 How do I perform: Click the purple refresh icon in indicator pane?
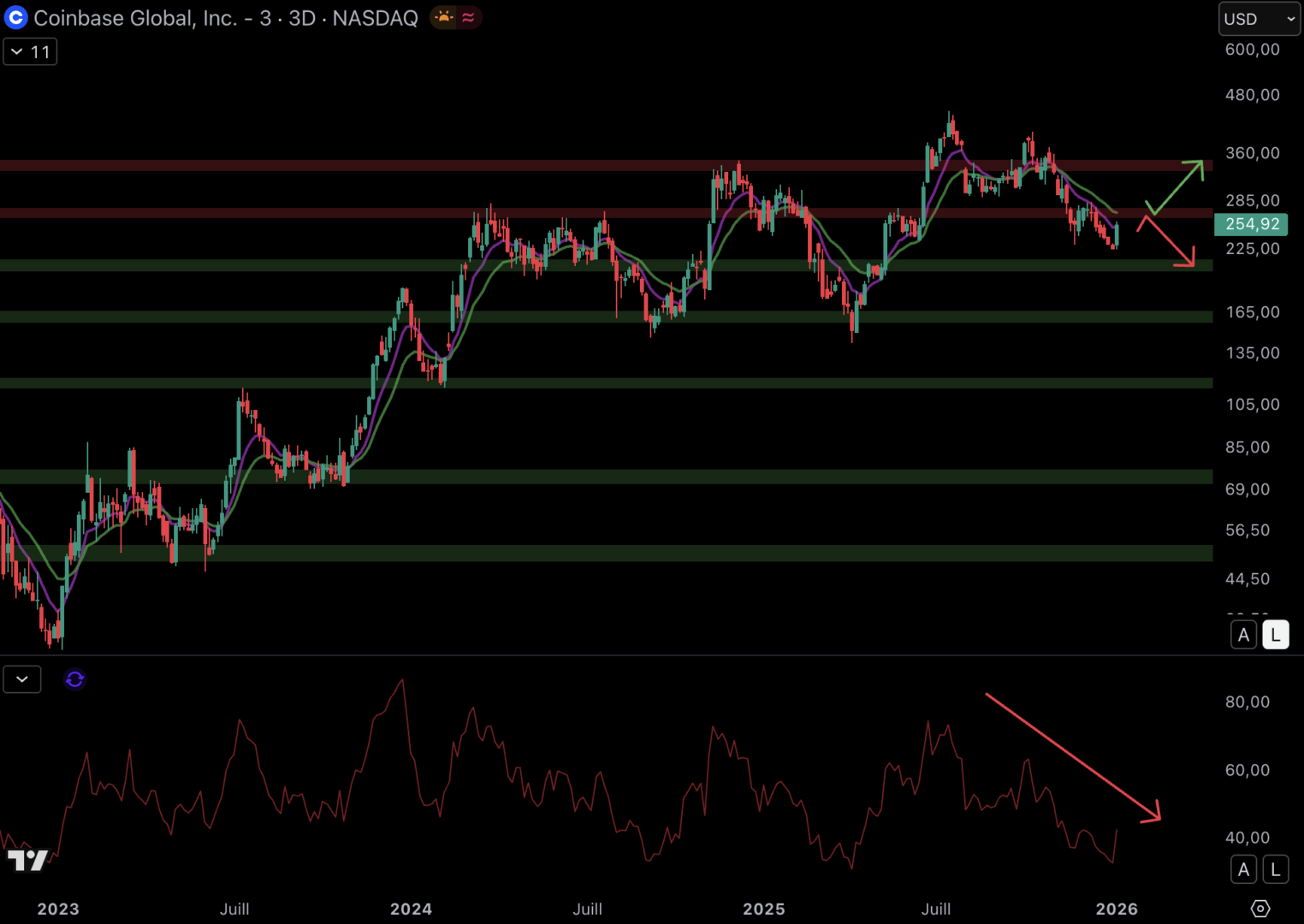[74, 679]
